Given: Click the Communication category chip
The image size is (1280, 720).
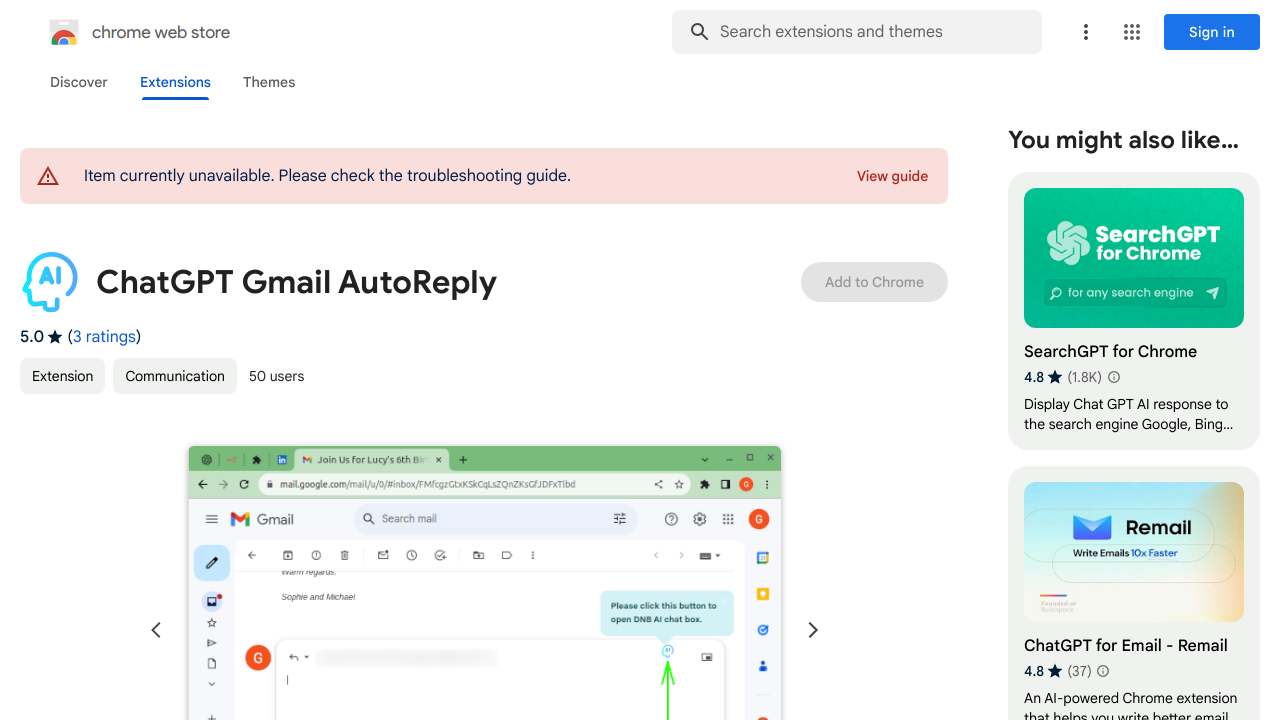Looking at the screenshot, I should 175,376.
